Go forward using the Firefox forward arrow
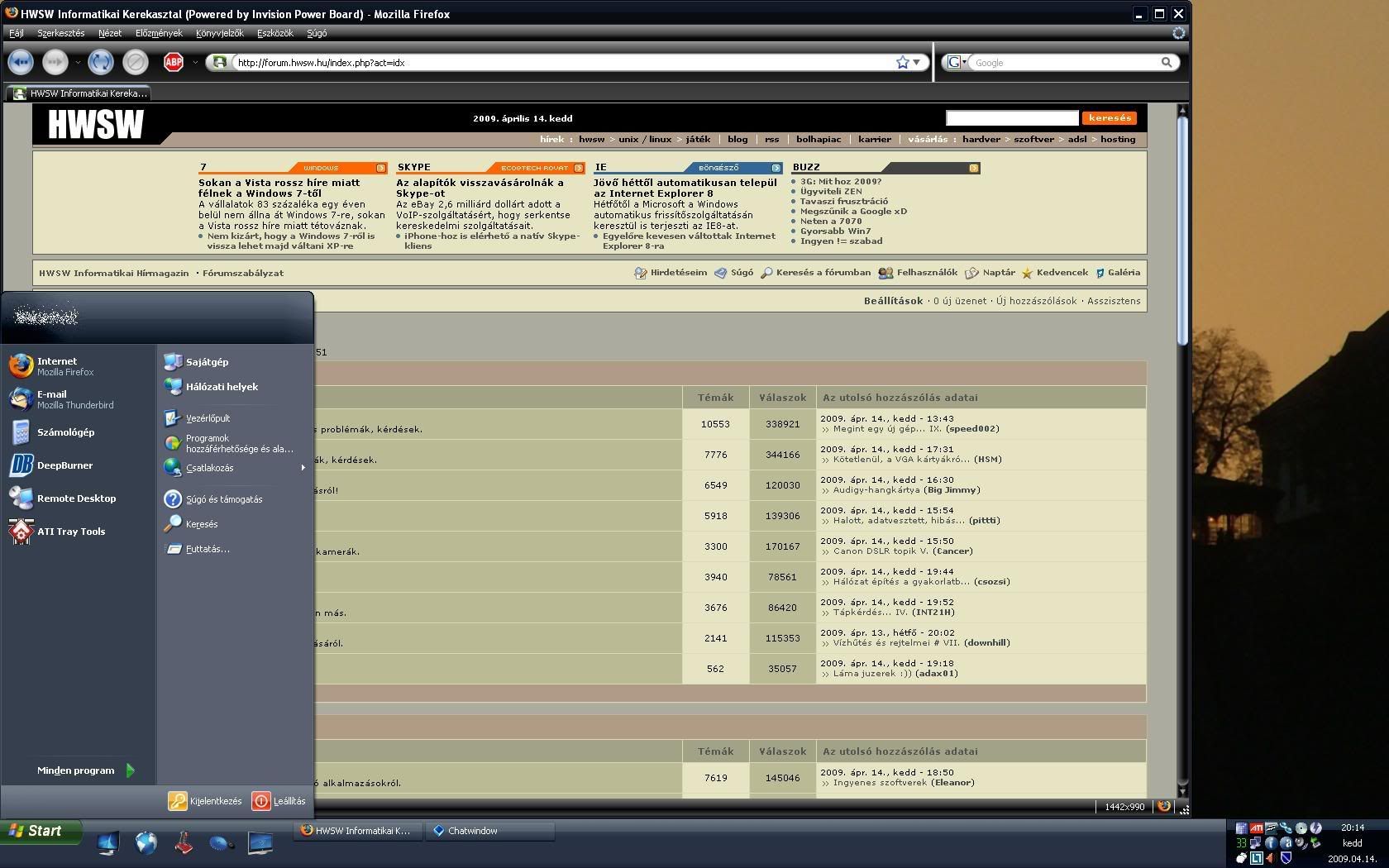This screenshot has height=868, width=1389. click(55, 62)
